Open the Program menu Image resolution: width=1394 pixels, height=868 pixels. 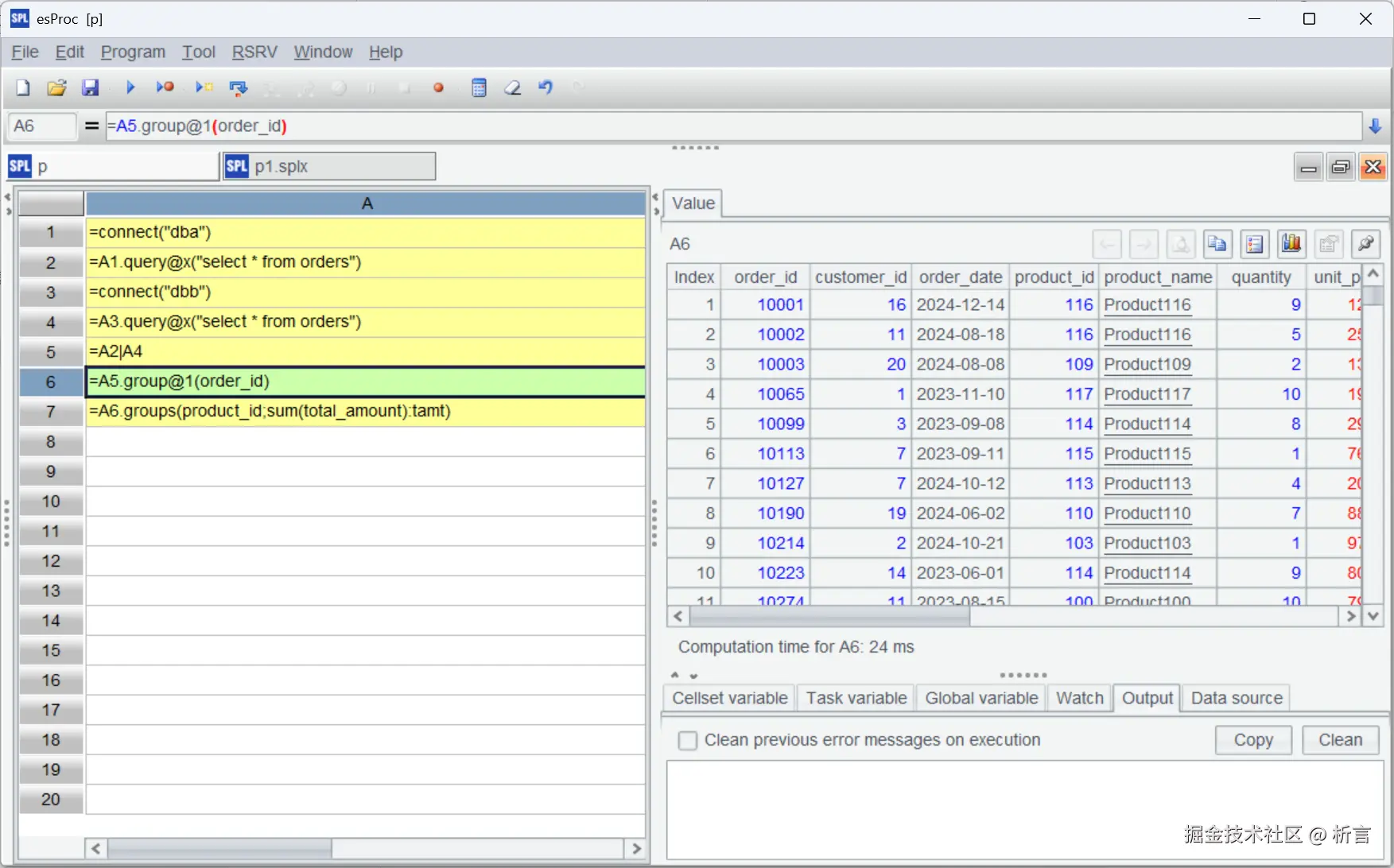pos(133,52)
